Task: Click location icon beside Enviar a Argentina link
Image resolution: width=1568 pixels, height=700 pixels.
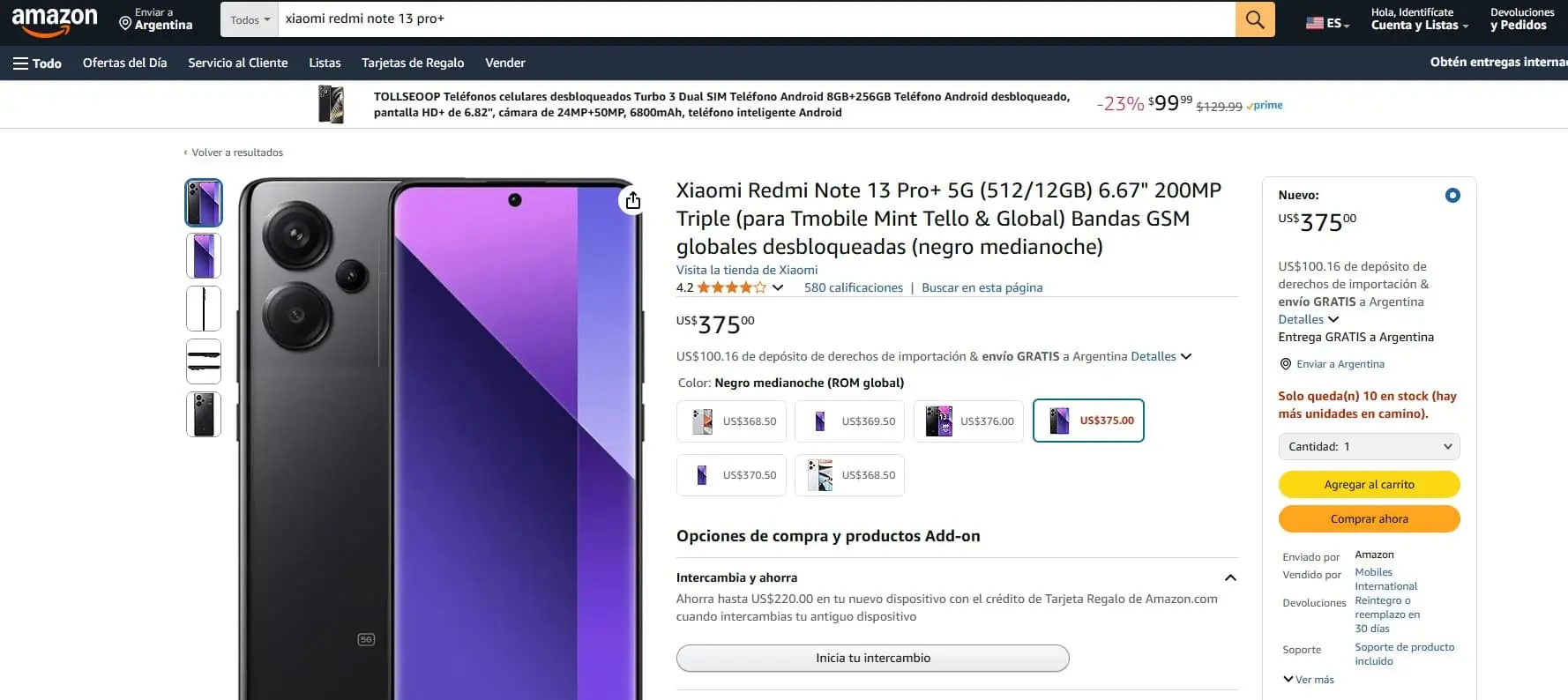Action: [x=1285, y=364]
